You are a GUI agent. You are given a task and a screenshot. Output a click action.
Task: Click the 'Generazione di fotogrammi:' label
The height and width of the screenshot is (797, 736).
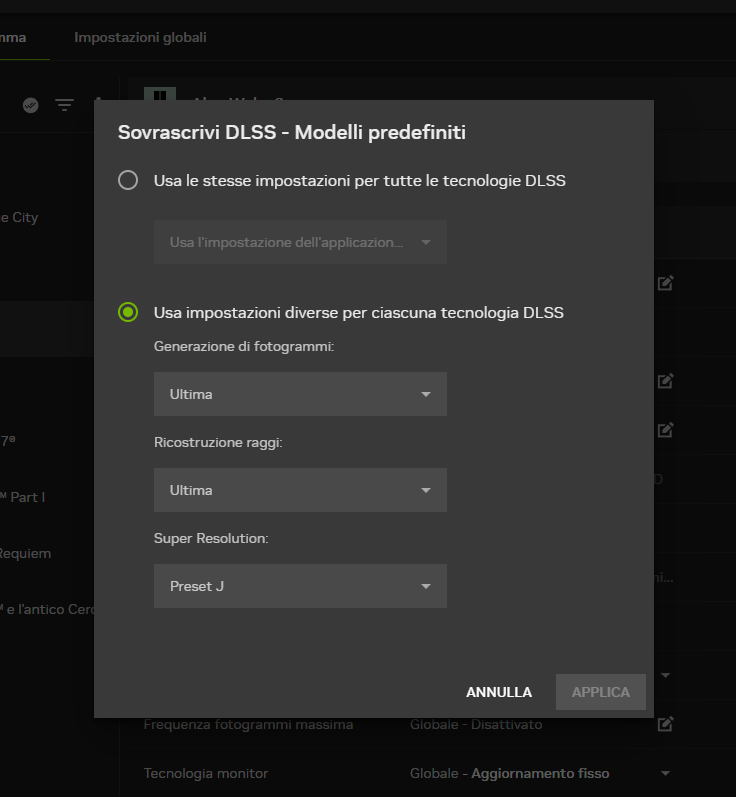click(x=244, y=347)
